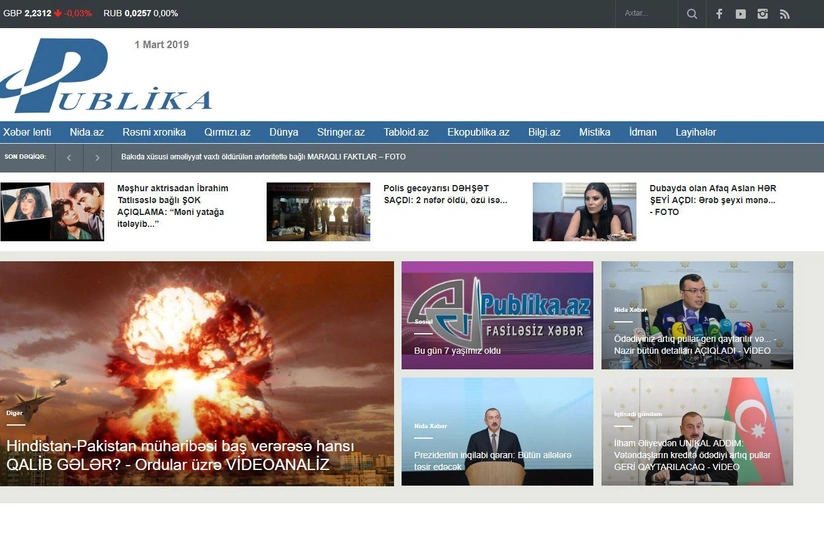Open İlham Əliyevdən UNİKAL ADDIM article
The height and width of the screenshot is (550, 824).
tap(697, 431)
